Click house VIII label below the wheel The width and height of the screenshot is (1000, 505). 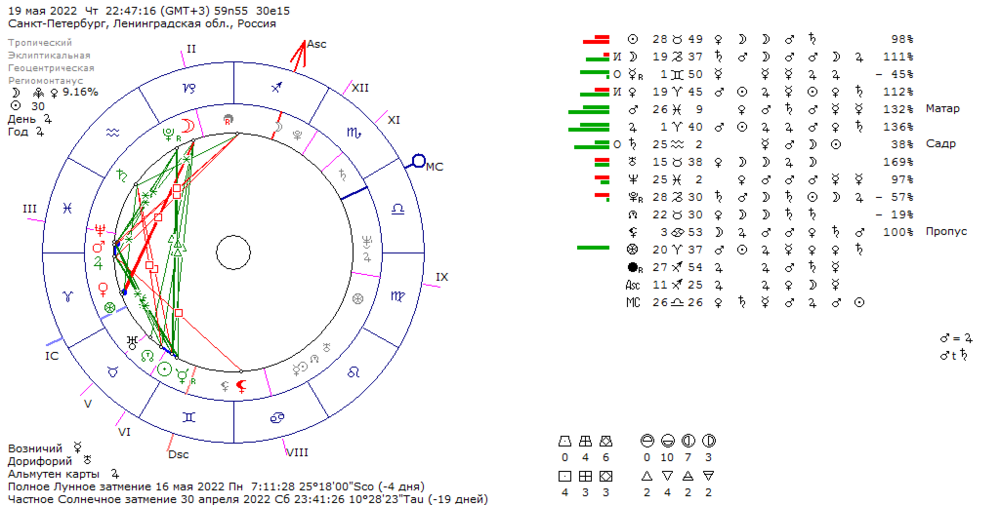tap(297, 453)
